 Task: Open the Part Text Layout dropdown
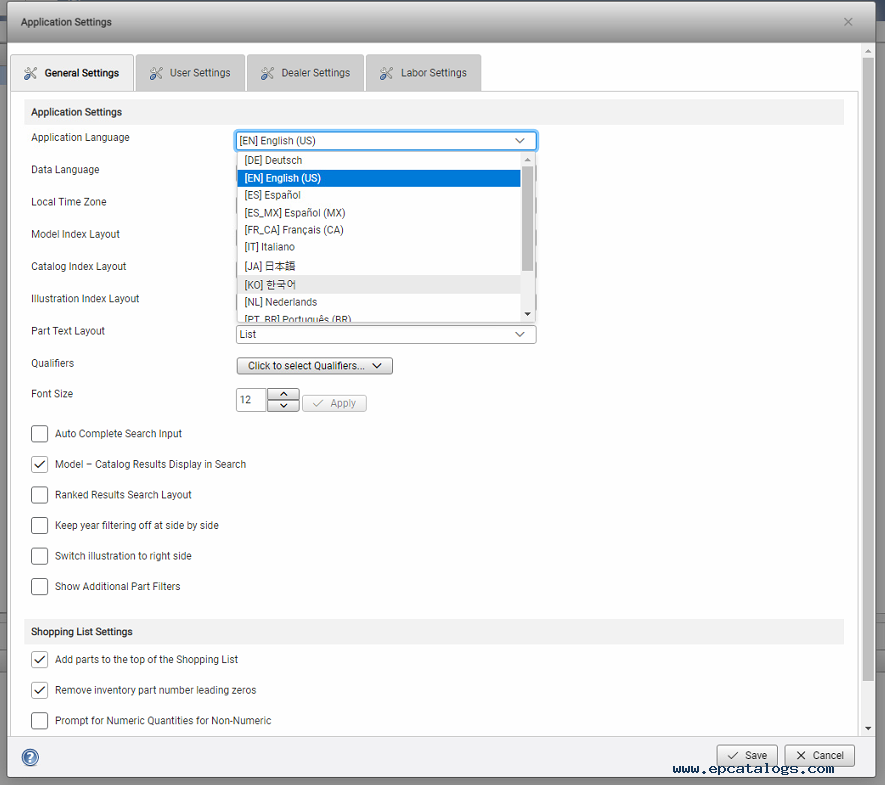pyautogui.click(x=386, y=334)
